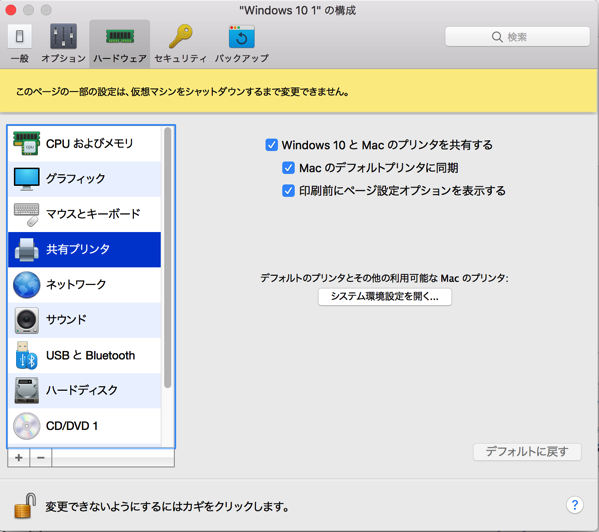Image resolution: width=599 pixels, height=532 pixels.
Task: Select the keyboard and mouse icon
Action: (x=26, y=214)
